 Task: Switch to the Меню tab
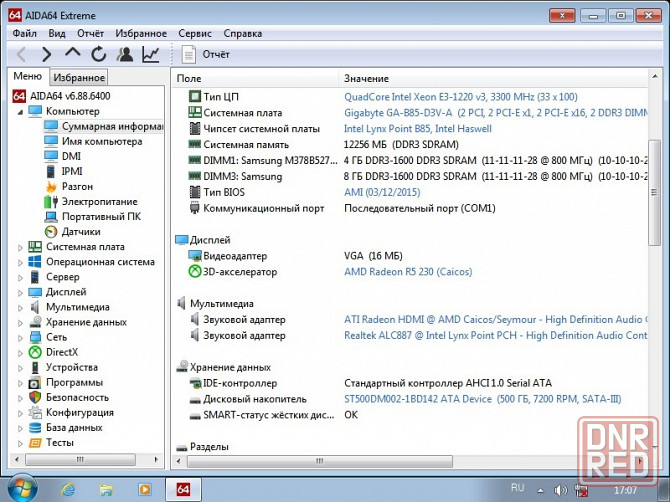tap(28, 76)
